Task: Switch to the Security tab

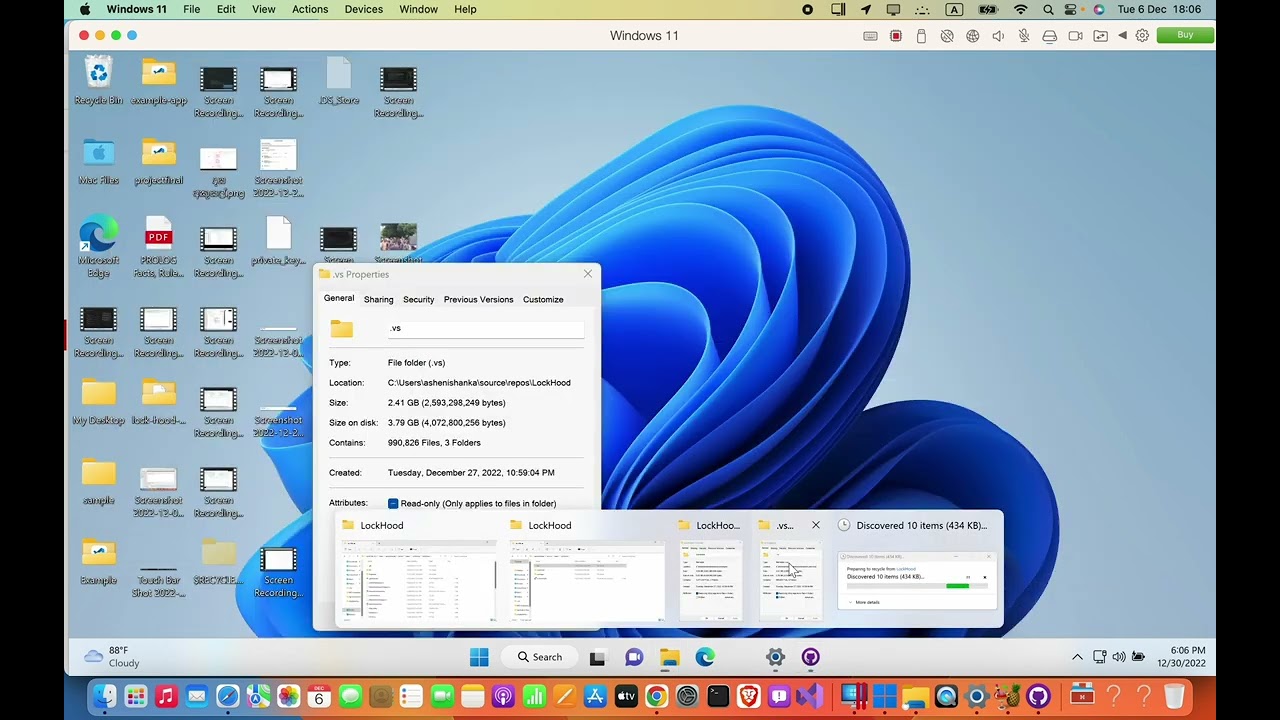Action: click(x=418, y=299)
